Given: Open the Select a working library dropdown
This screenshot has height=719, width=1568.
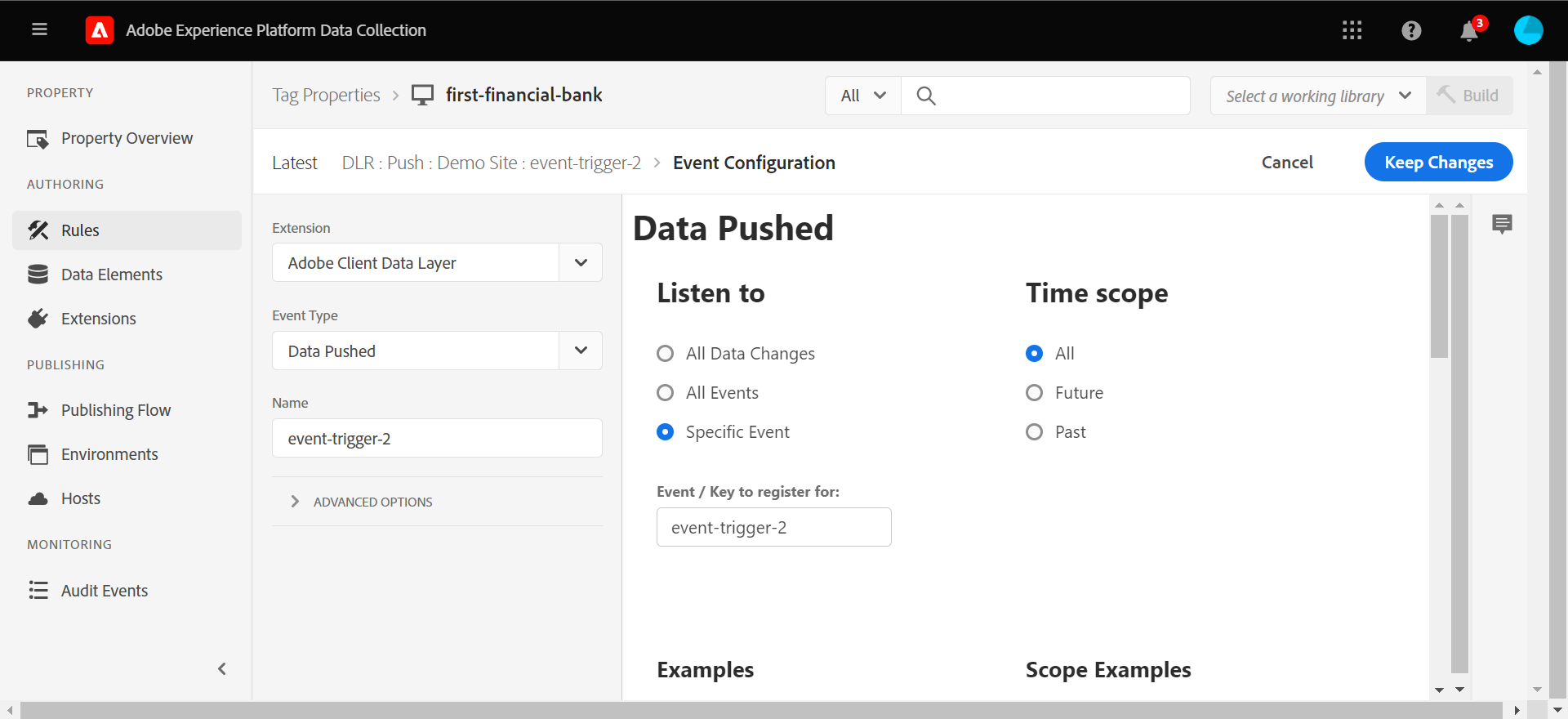Looking at the screenshot, I should (1318, 96).
